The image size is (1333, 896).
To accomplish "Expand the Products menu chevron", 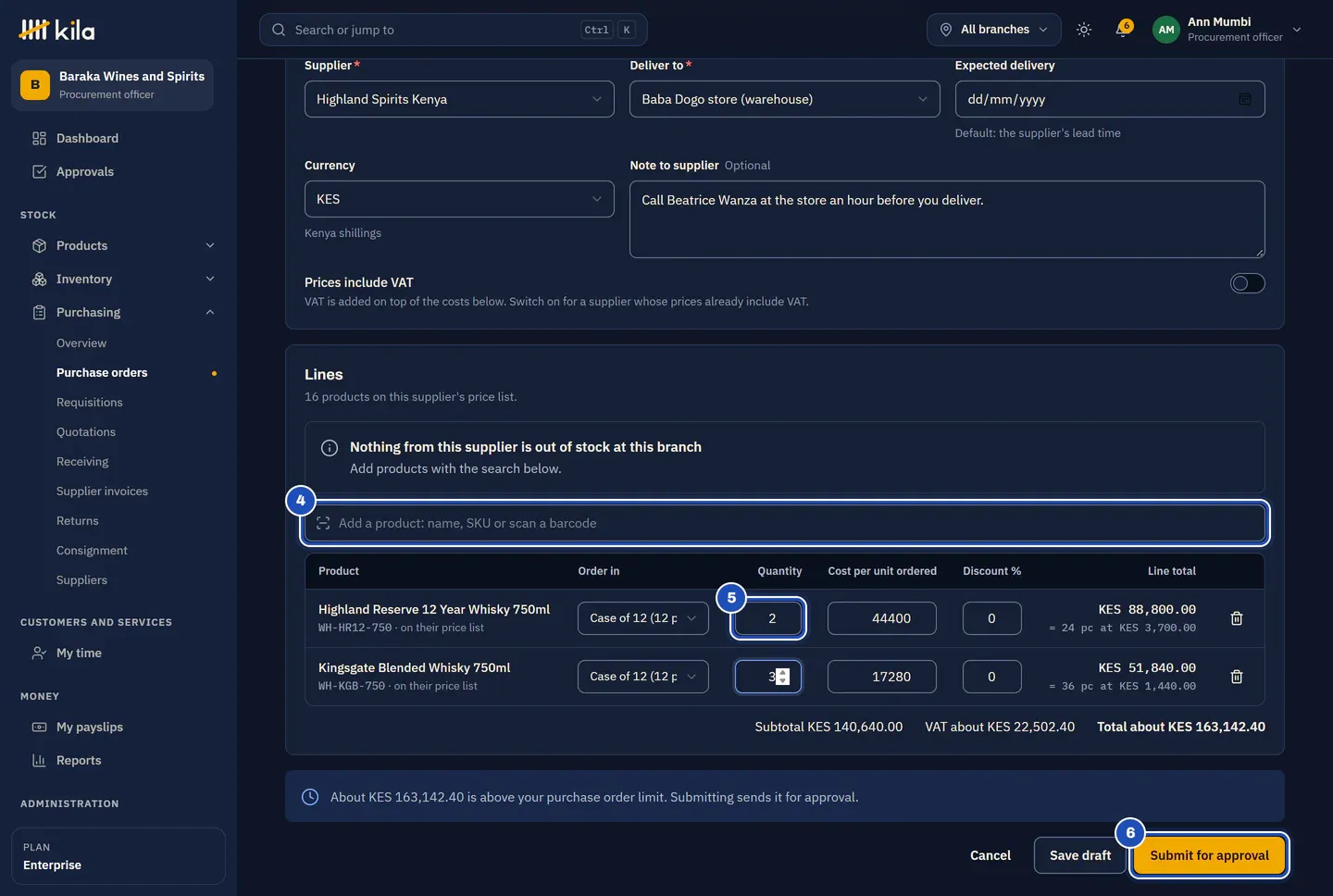I will point(210,246).
